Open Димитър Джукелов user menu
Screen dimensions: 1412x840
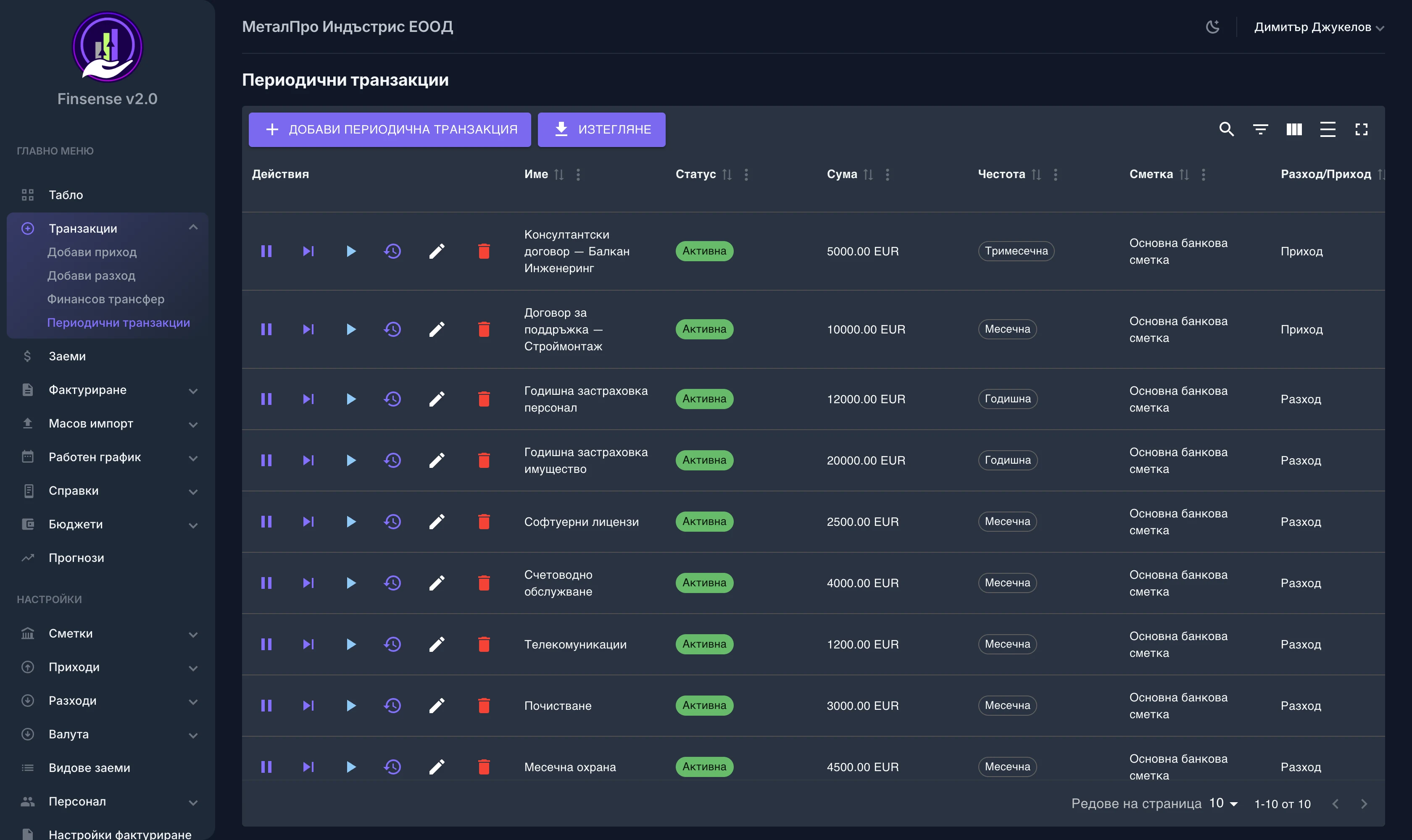[1319, 27]
